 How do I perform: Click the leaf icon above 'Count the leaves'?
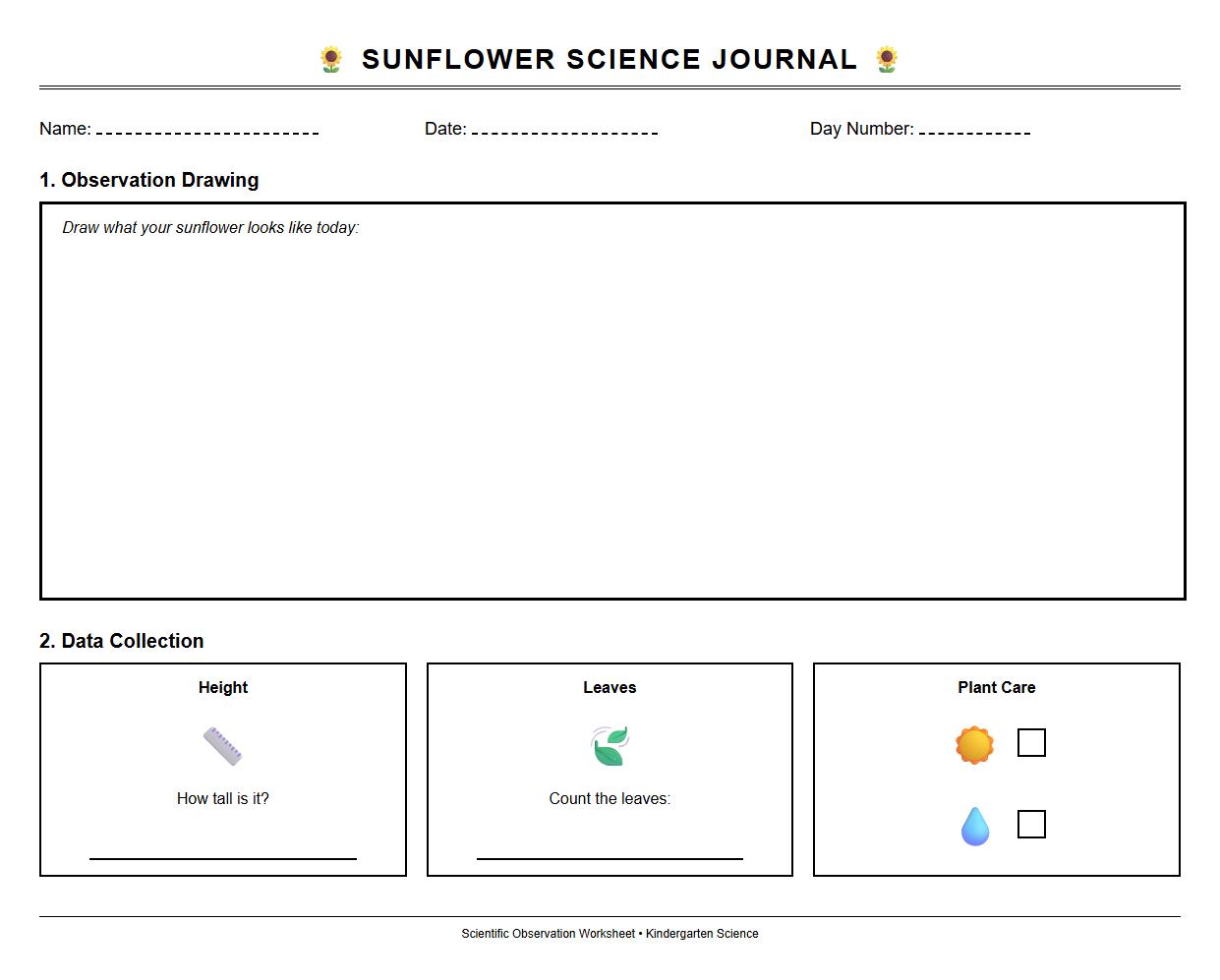click(x=610, y=744)
